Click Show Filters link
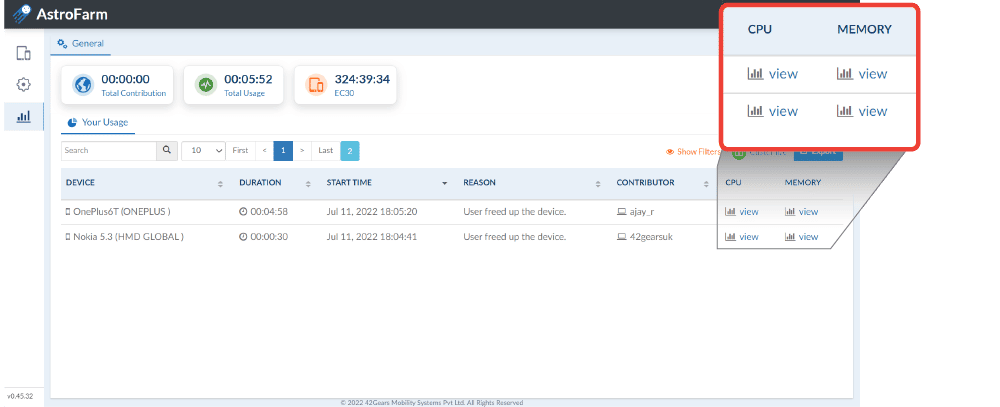 pyautogui.click(x=694, y=152)
